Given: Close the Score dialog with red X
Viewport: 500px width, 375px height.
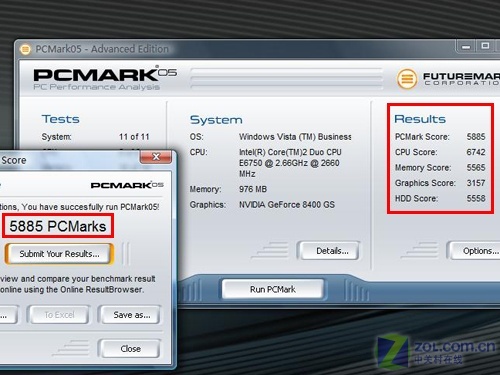Looking at the screenshot, I should click(156, 156).
